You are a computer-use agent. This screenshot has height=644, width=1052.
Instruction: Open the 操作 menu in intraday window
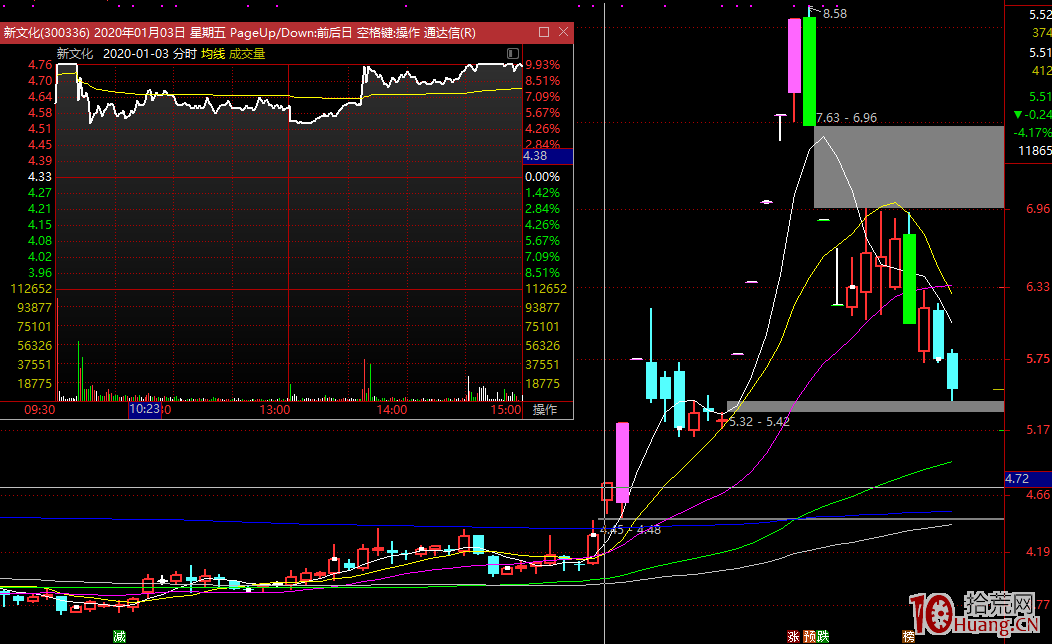(545, 410)
